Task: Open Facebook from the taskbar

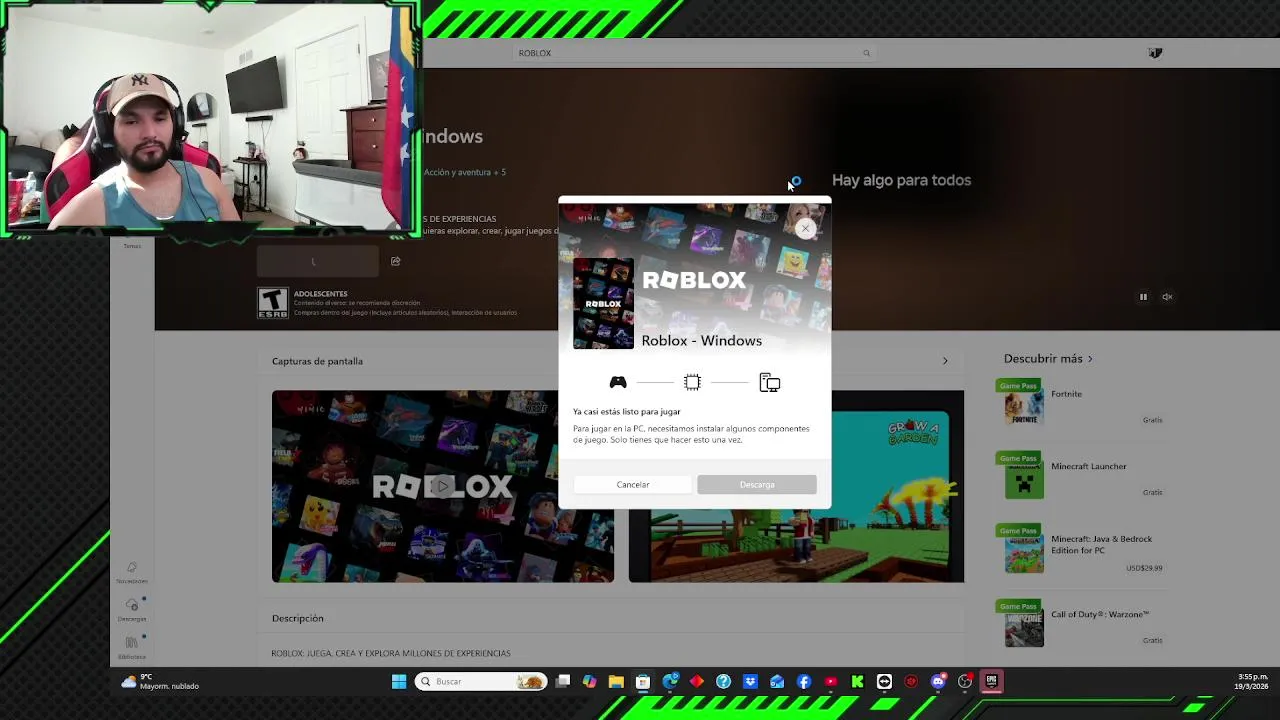Action: pos(804,682)
